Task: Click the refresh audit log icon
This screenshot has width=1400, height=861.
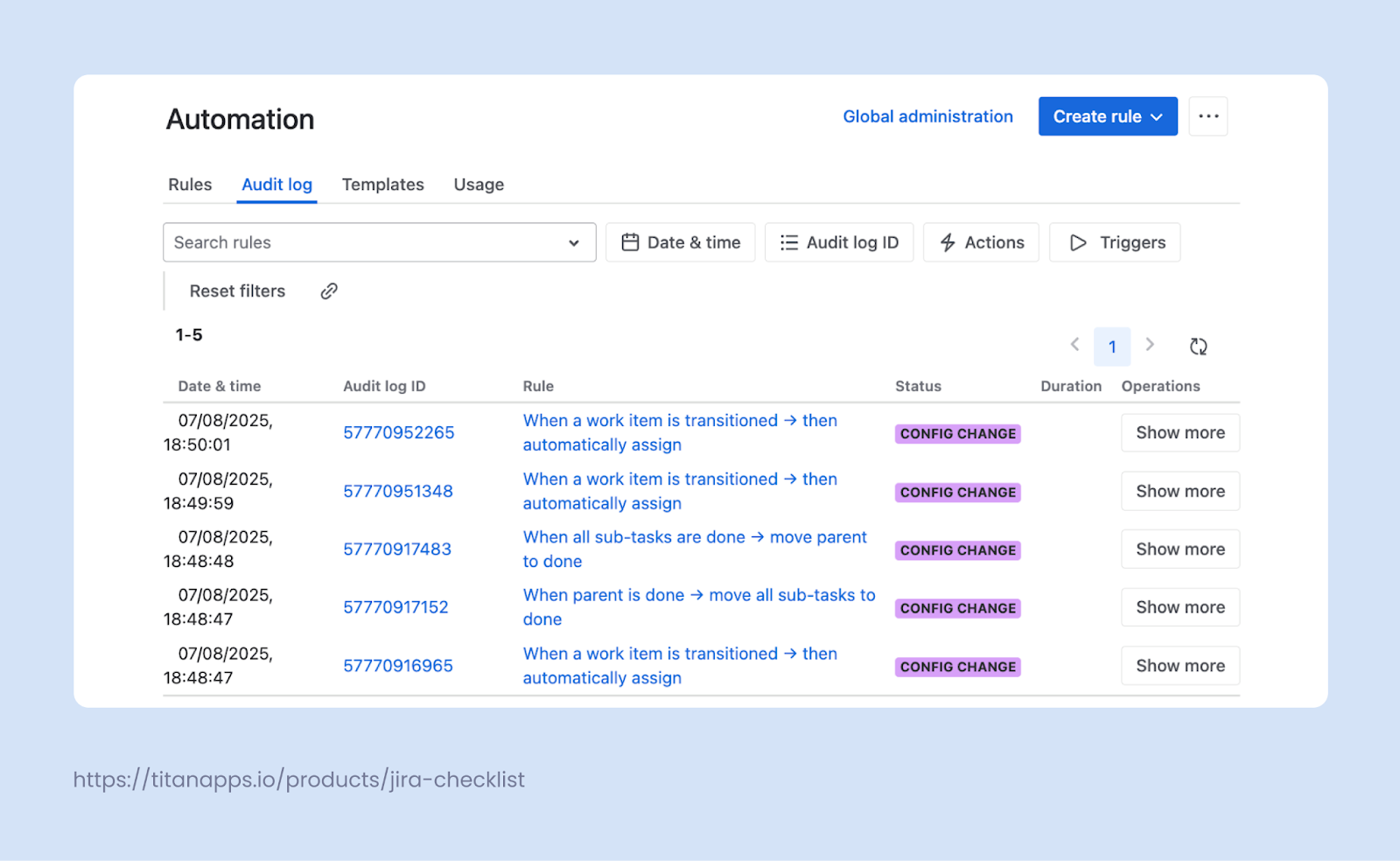Action: [1198, 346]
